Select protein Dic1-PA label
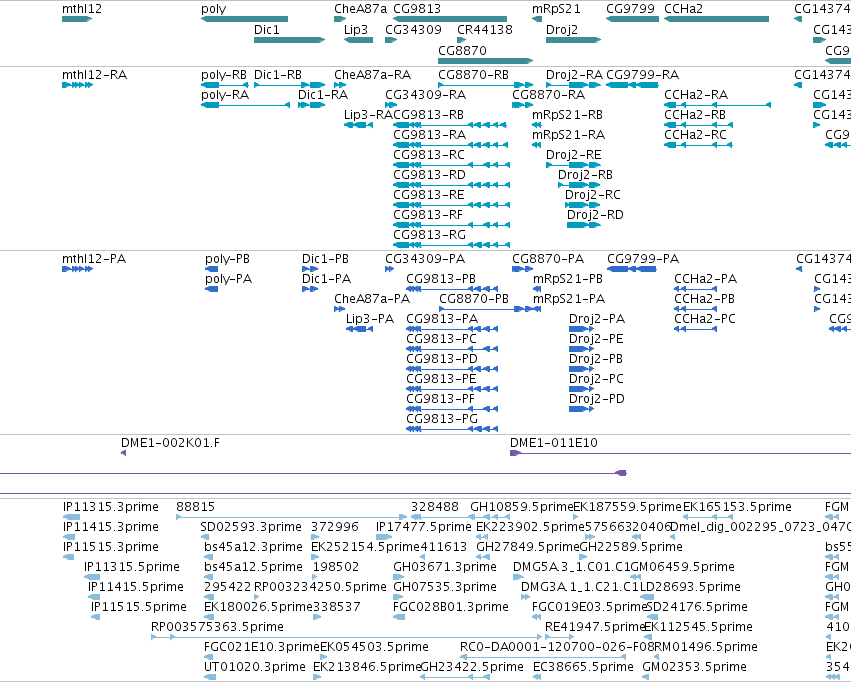This screenshot has height=682, width=851. (326, 279)
